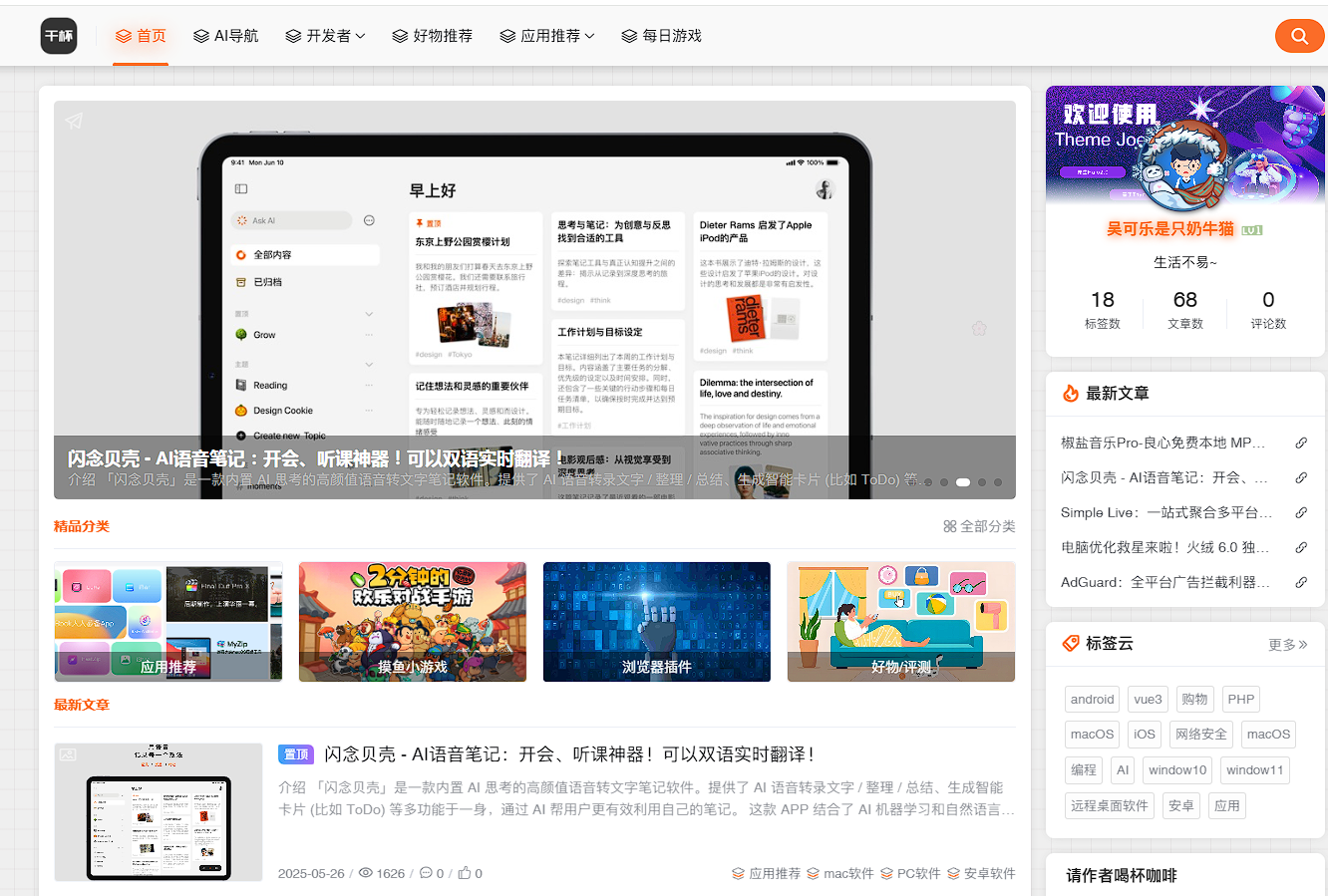
Task: Click the views eye icon showing 1626
Action: (366, 873)
